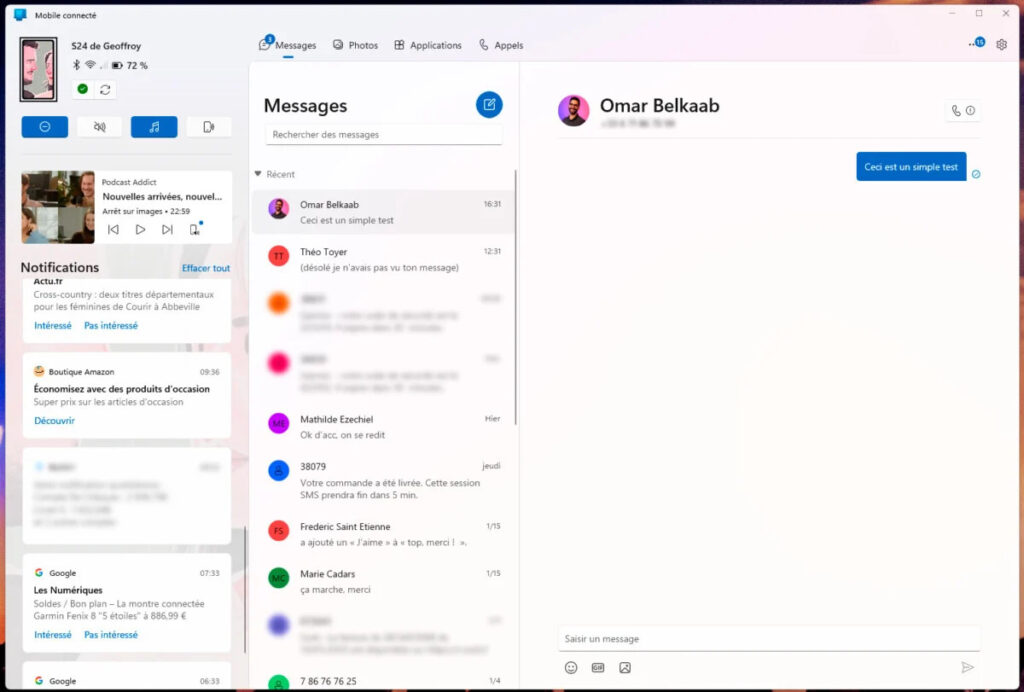View Omar Belkaab's contact info
Image resolution: width=1024 pixels, height=692 pixels.
click(971, 110)
